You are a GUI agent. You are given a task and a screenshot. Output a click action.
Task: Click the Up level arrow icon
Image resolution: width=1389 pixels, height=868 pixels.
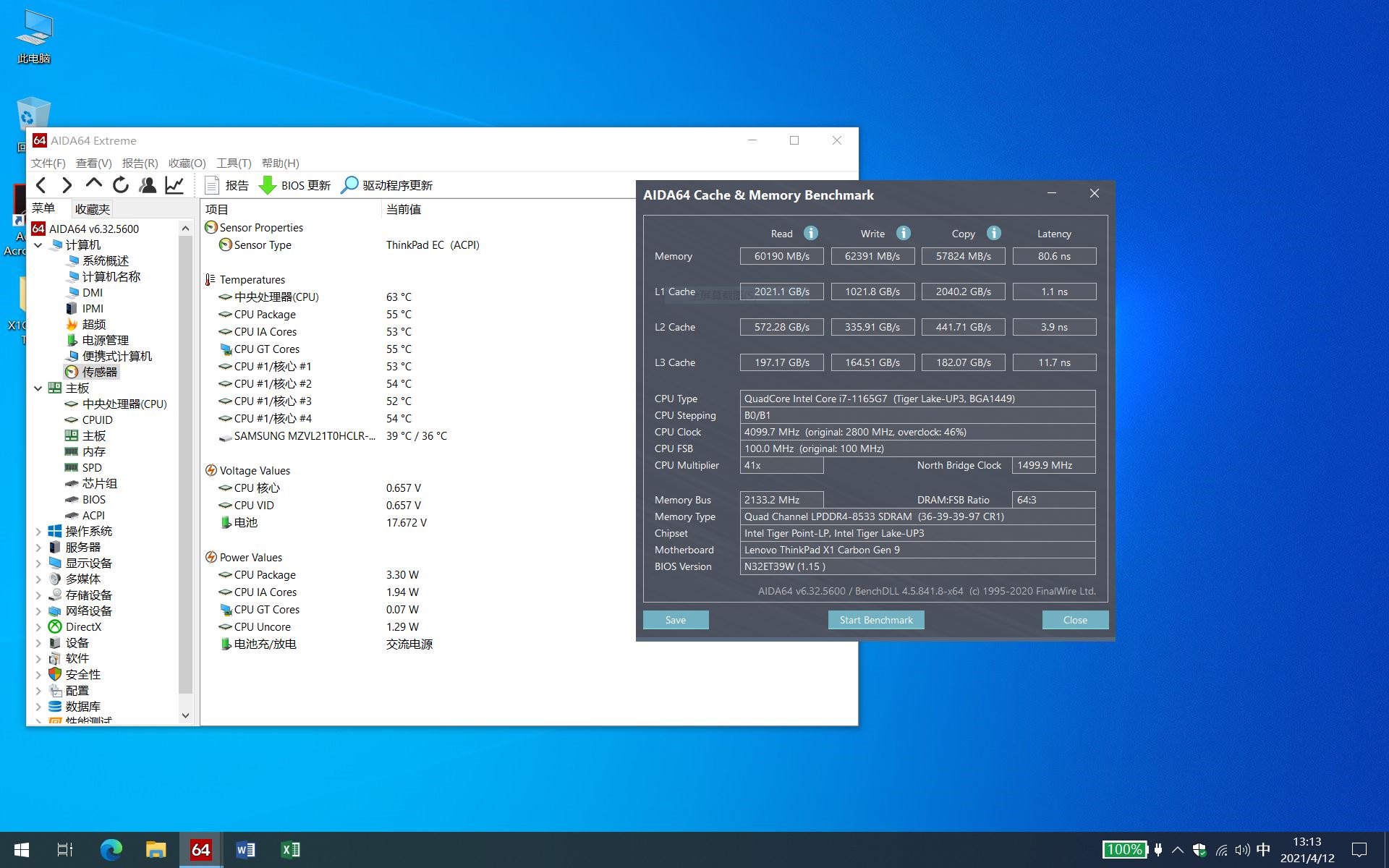tap(93, 184)
